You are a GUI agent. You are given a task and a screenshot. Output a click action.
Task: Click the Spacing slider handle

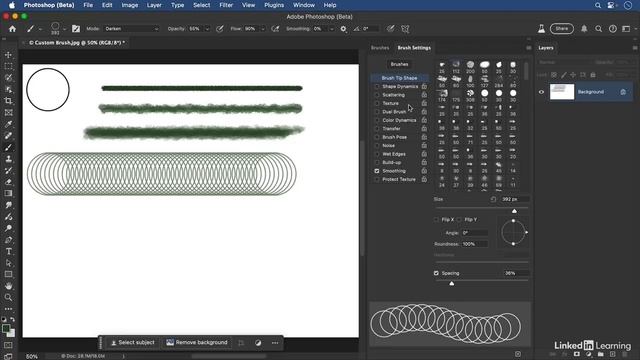(x=451, y=283)
